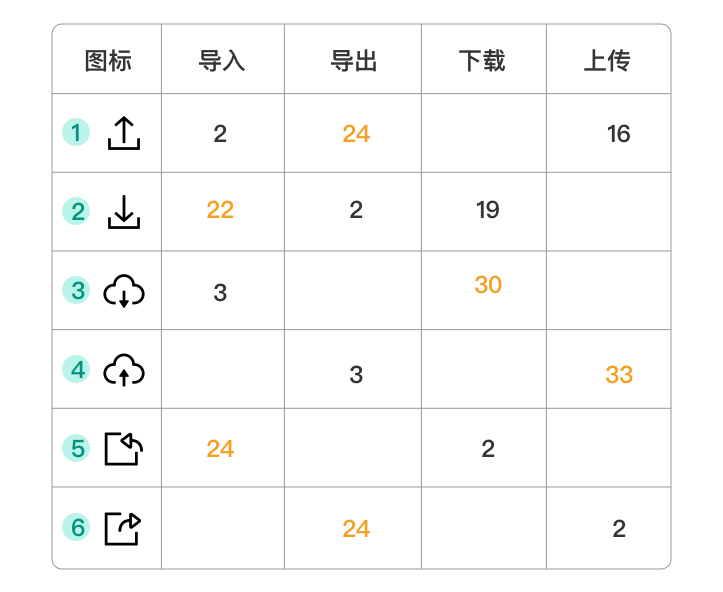Click the orange 33 value in 上传 column
This screenshot has height=592, width=723.
[619, 374]
